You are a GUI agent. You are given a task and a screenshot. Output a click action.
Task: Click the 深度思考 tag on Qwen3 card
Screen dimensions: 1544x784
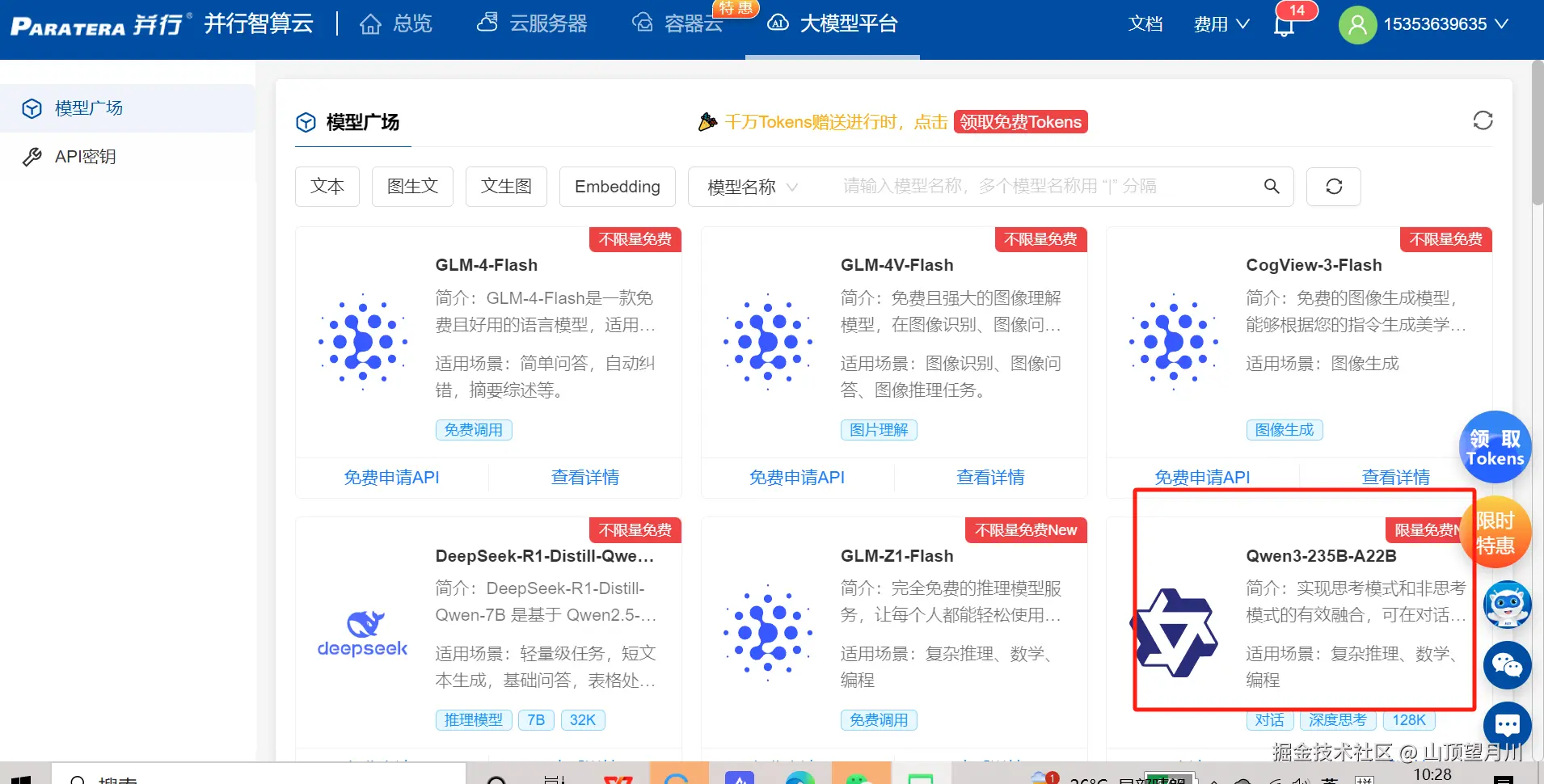[1338, 720]
